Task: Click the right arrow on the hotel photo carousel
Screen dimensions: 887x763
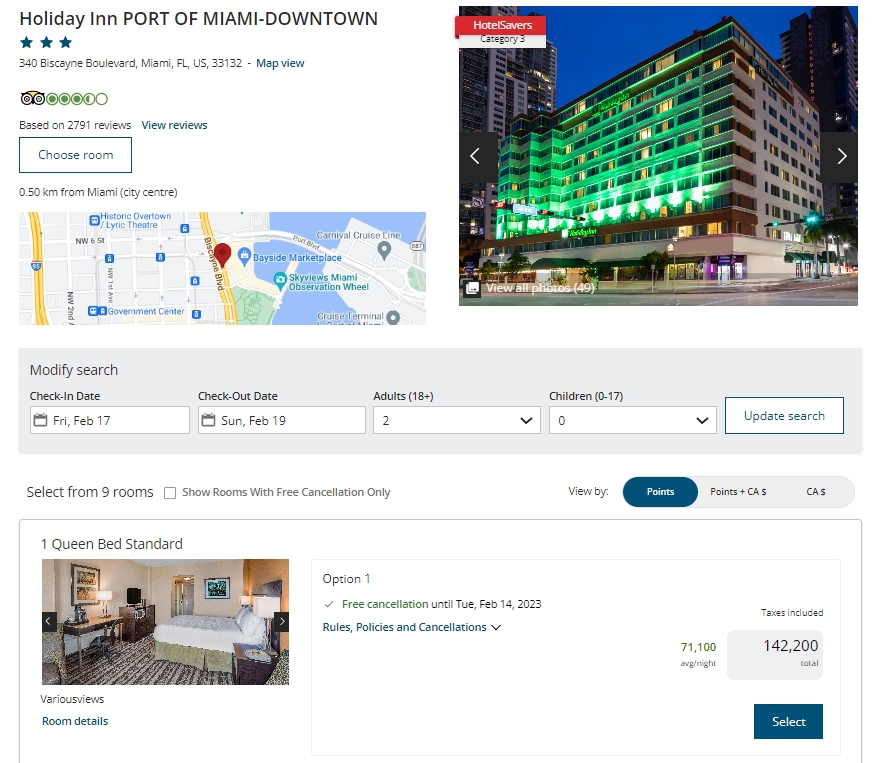Action: [x=842, y=156]
